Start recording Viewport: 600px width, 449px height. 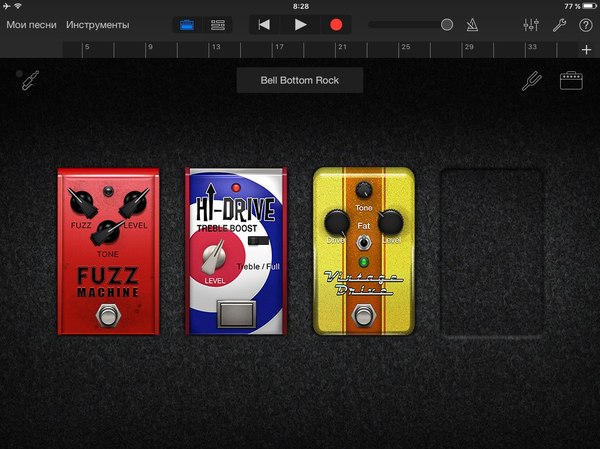coord(336,24)
